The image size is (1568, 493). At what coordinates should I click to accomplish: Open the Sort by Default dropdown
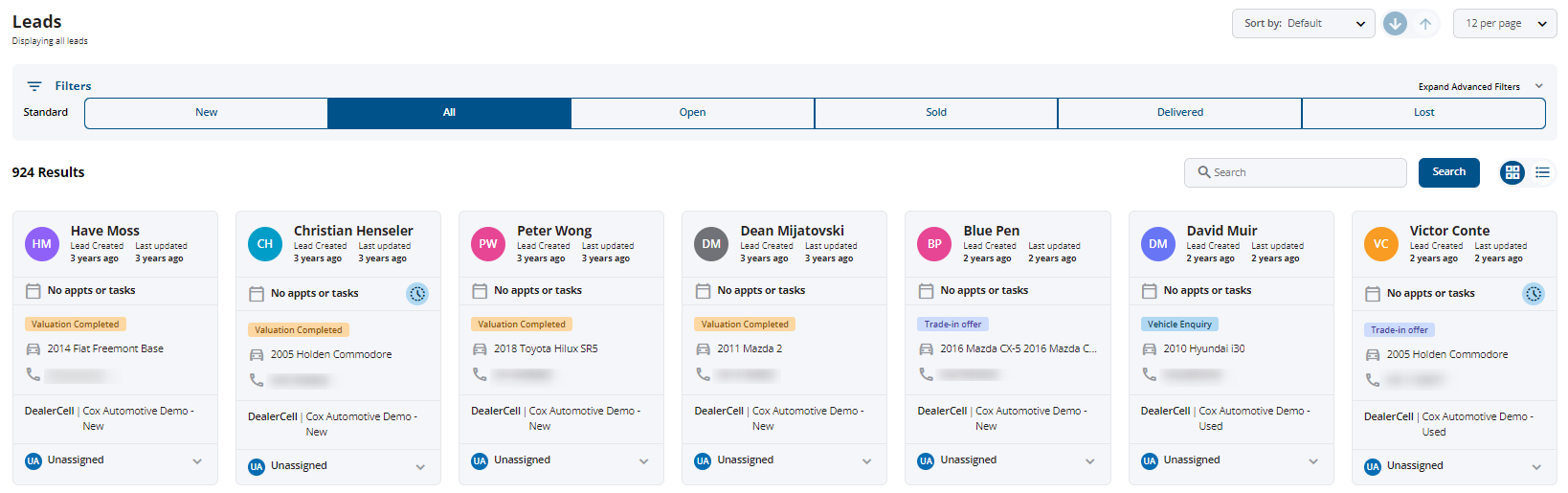[1303, 24]
